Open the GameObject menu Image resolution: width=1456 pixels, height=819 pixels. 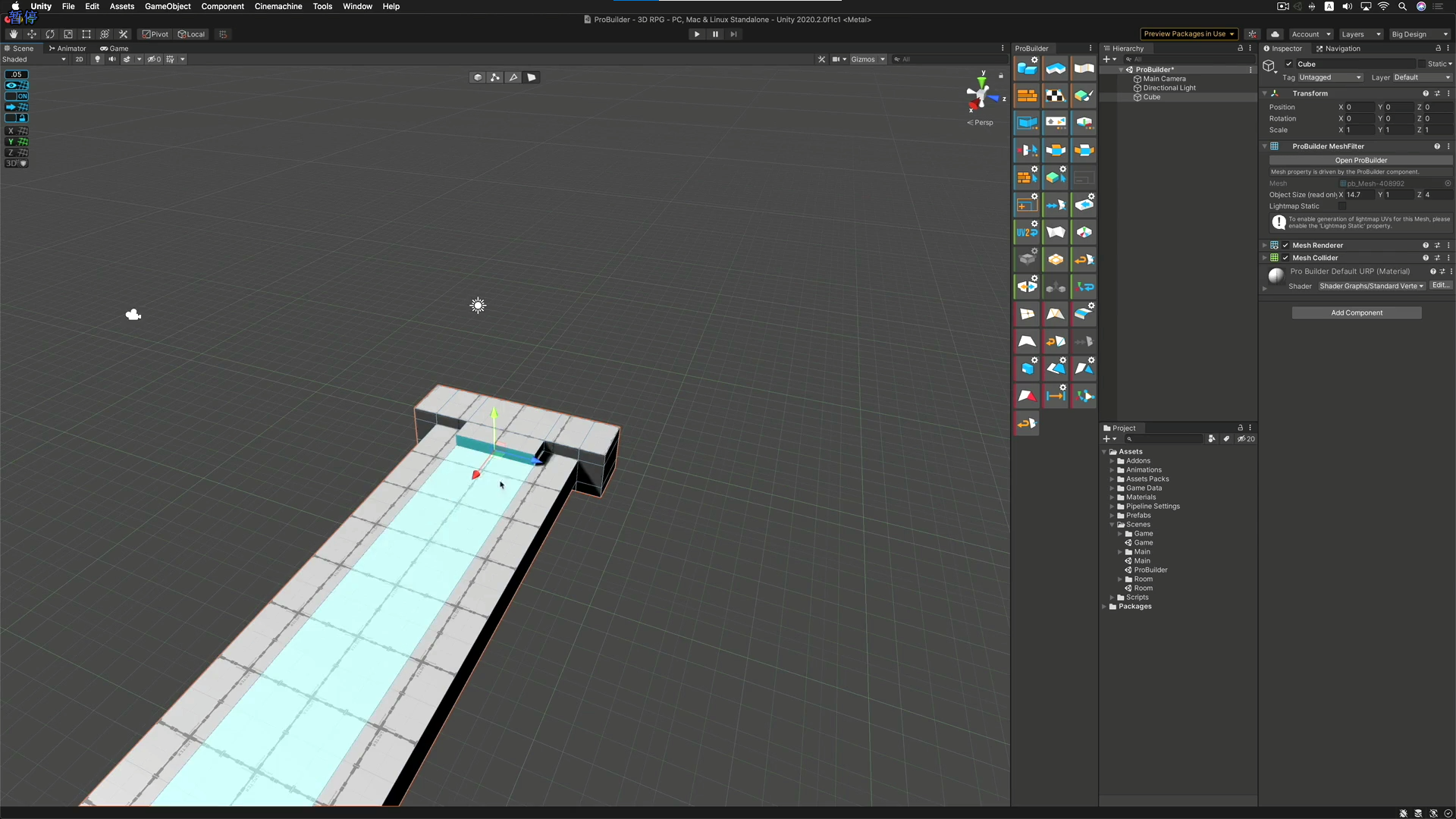[x=167, y=6]
